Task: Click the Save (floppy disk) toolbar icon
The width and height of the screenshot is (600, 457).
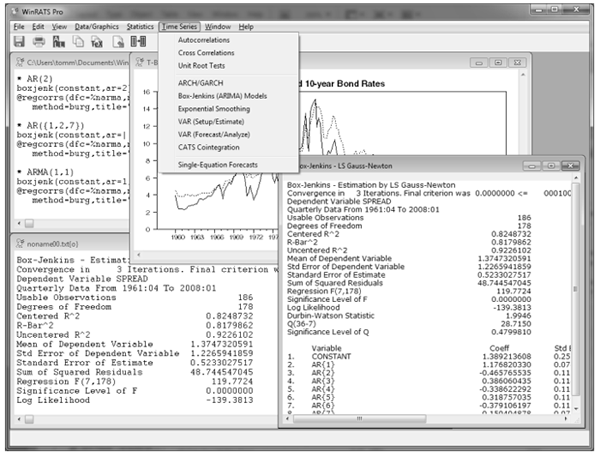Action: coord(19,41)
